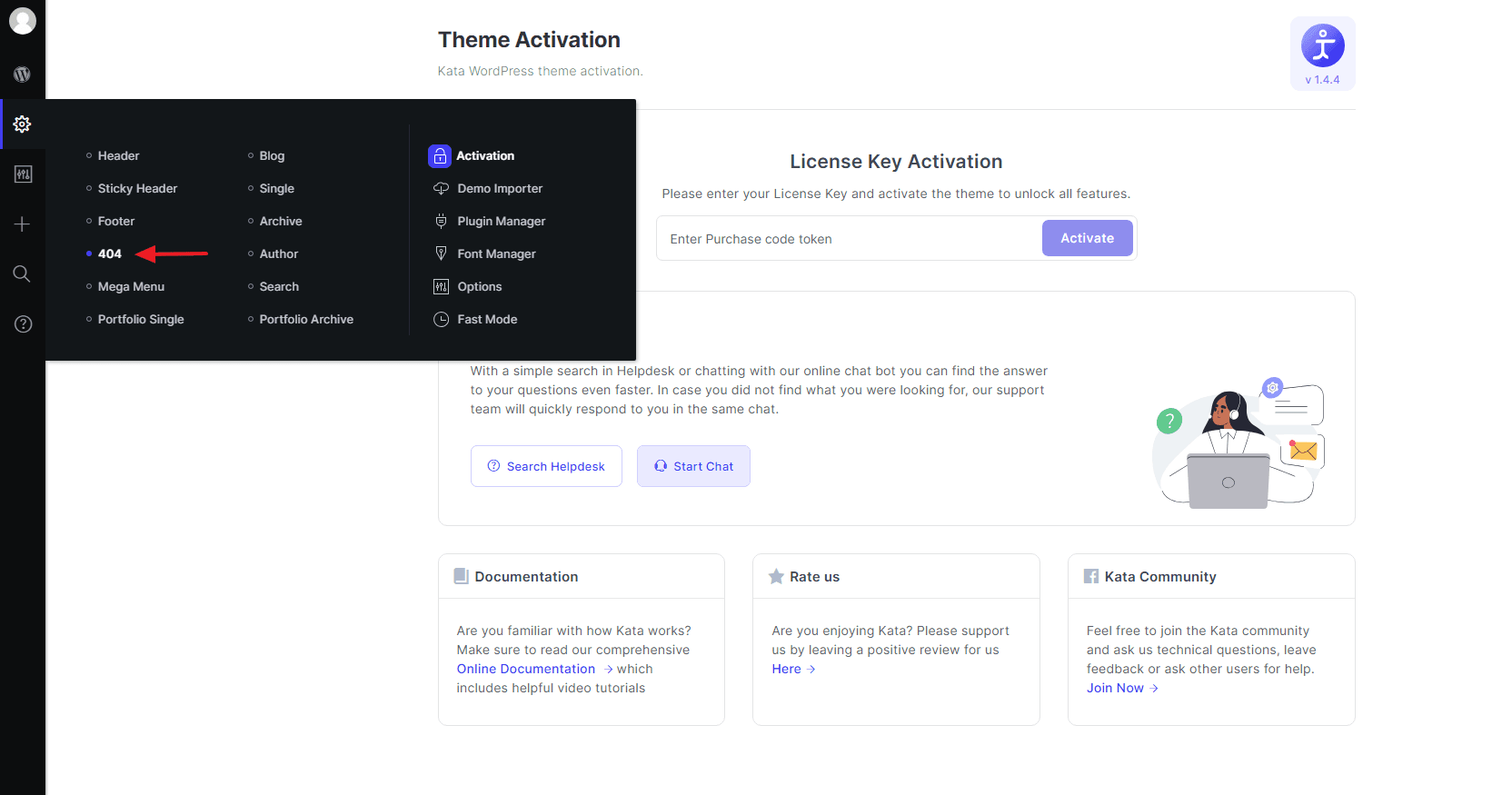1512x795 pixels.
Task: Click the settings gear sidebar icon
Action: tap(23, 124)
